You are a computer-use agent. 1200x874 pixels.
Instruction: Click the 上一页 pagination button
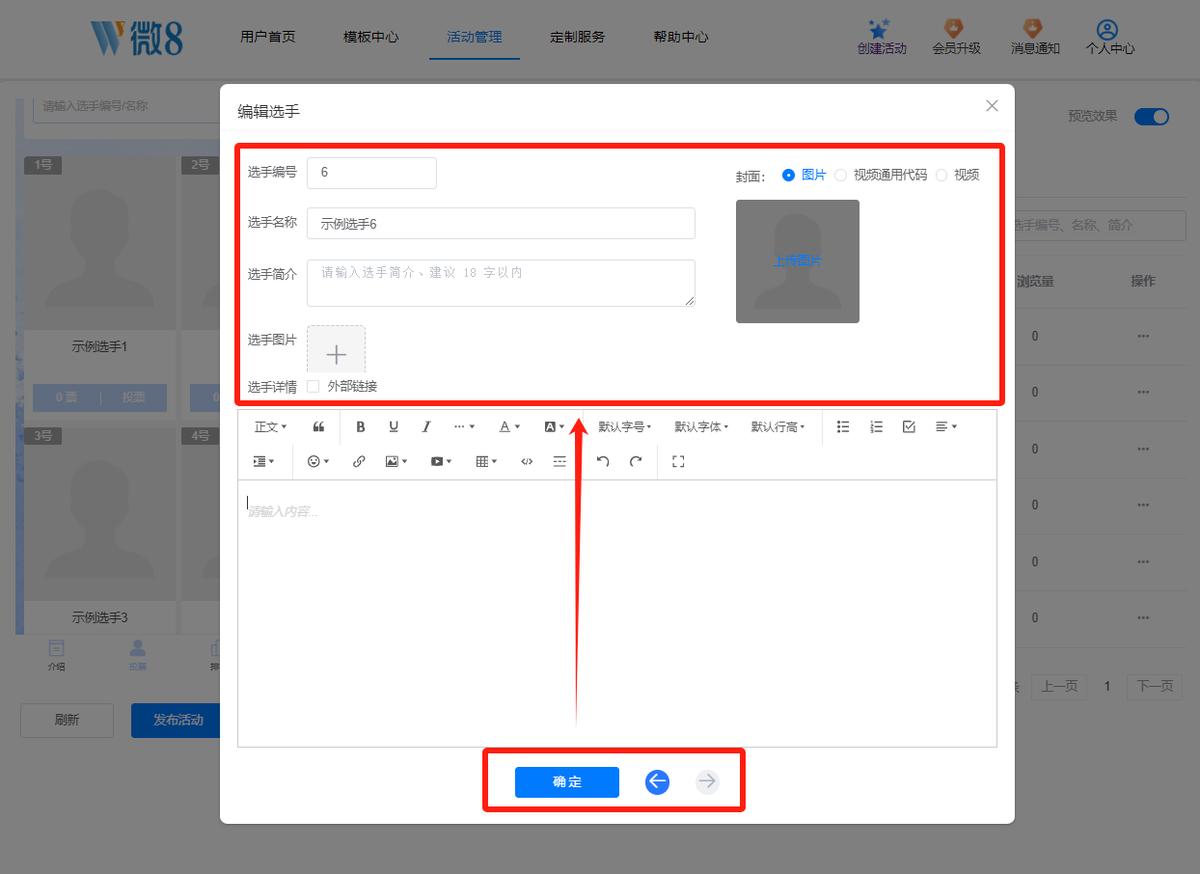click(x=1059, y=686)
